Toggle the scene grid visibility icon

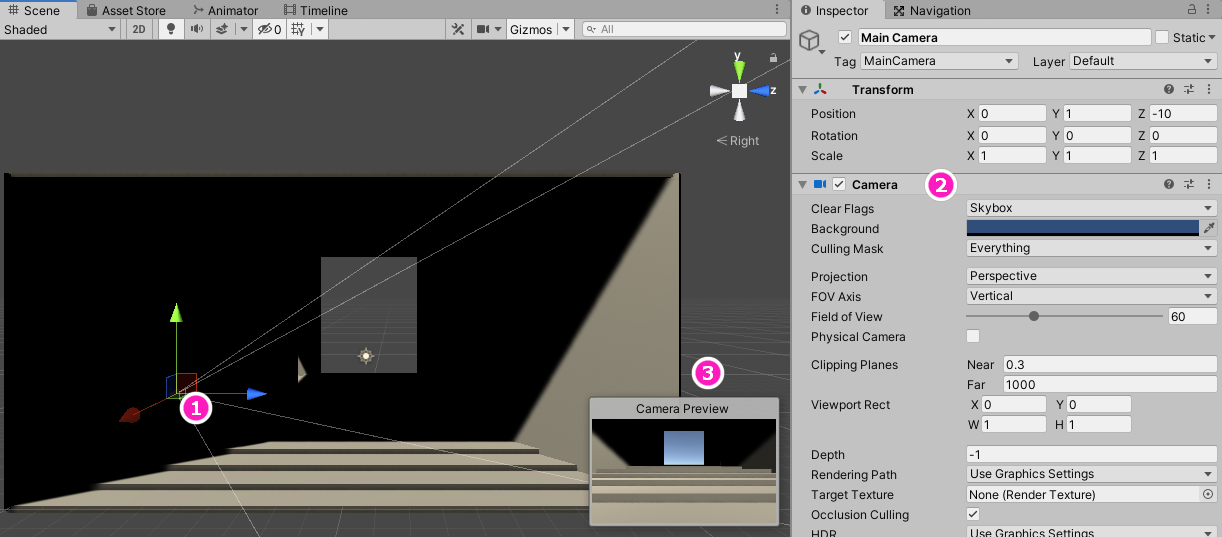coord(299,29)
